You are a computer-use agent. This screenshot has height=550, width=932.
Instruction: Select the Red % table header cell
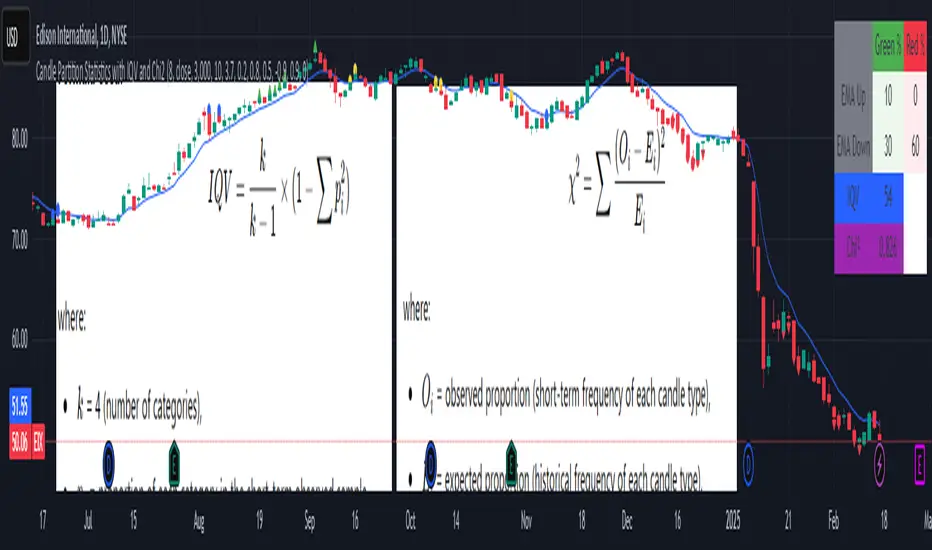(915, 46)
